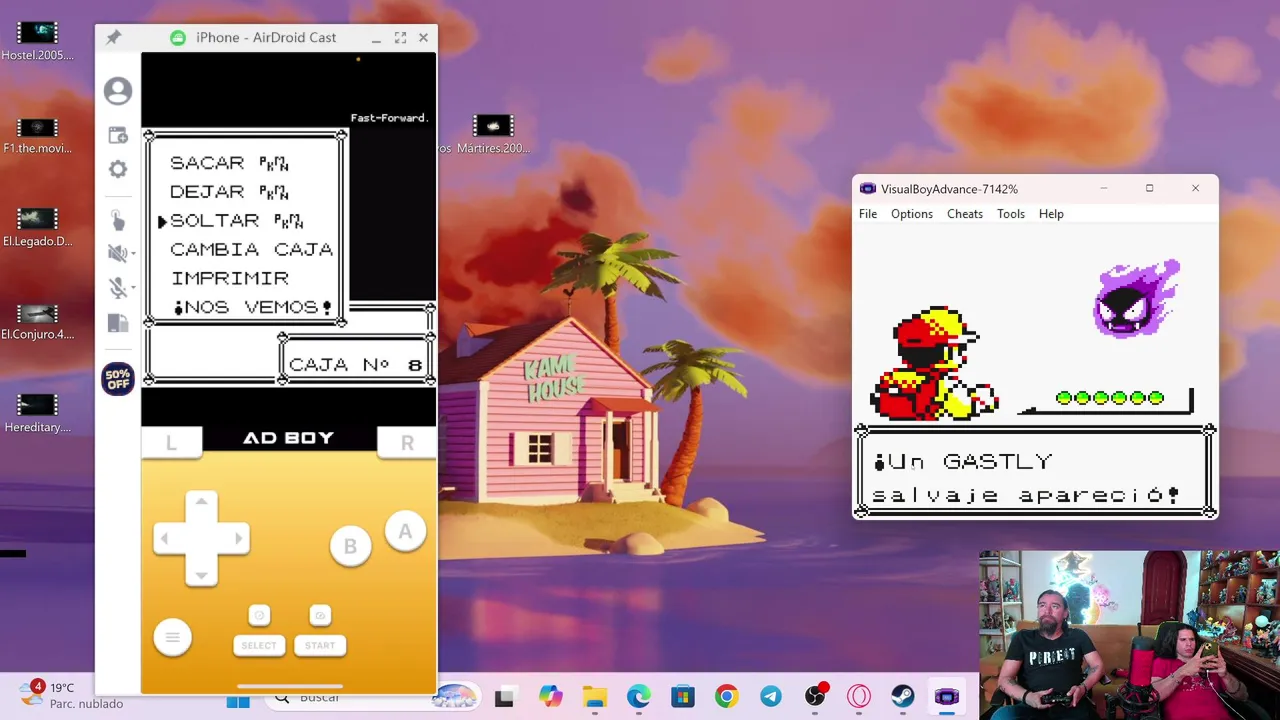Toggle fullscreen for AirDroid Cast window
The image size is (1280, 720).
(x=400, y=37)
